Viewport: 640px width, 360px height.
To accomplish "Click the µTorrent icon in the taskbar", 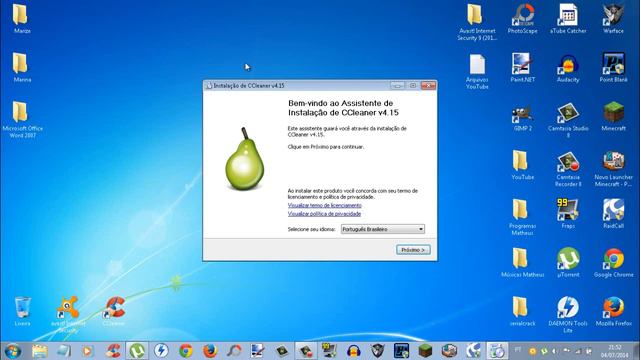I will 137,351.
